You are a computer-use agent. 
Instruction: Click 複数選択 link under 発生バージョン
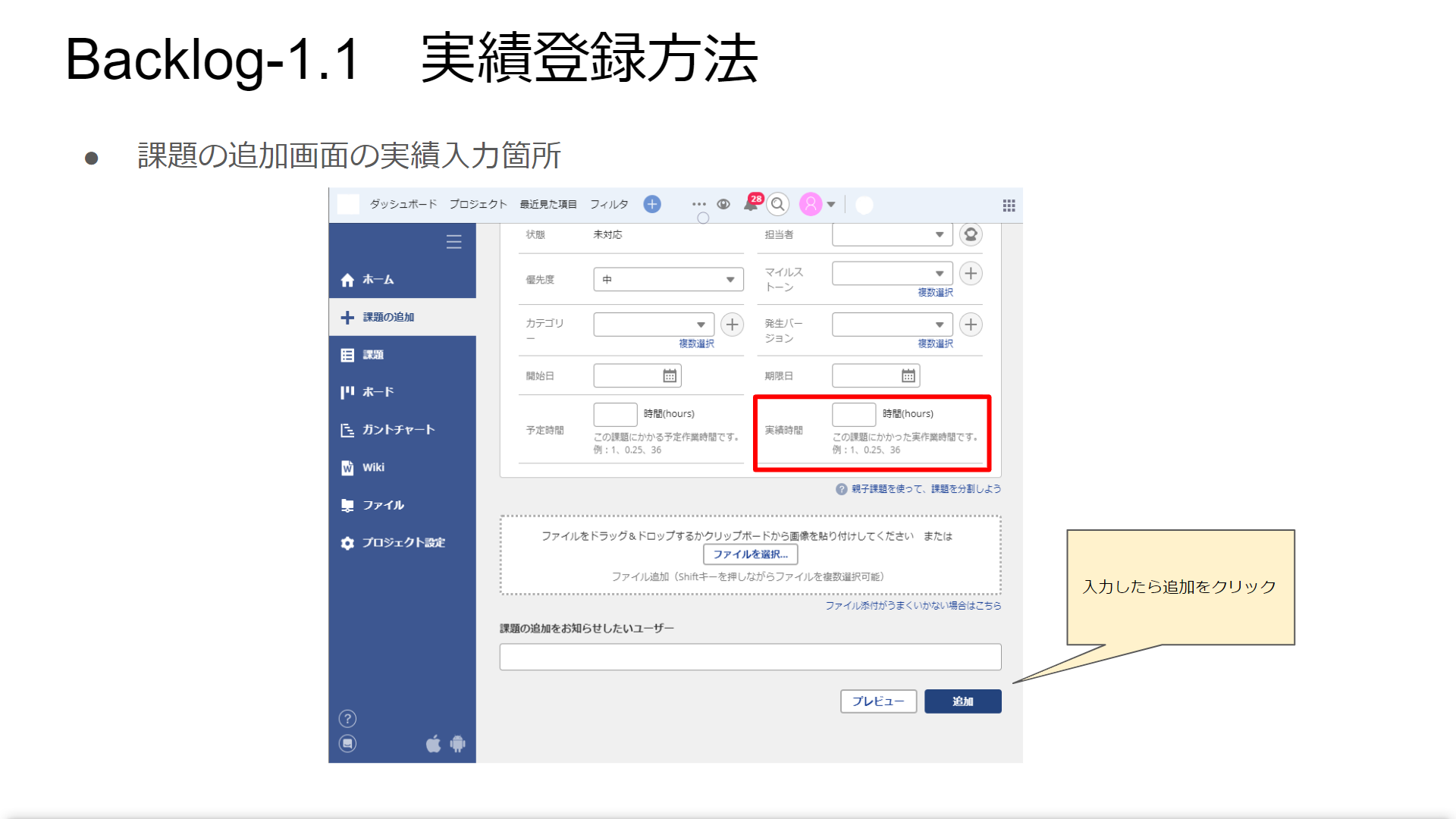[935, 344]
